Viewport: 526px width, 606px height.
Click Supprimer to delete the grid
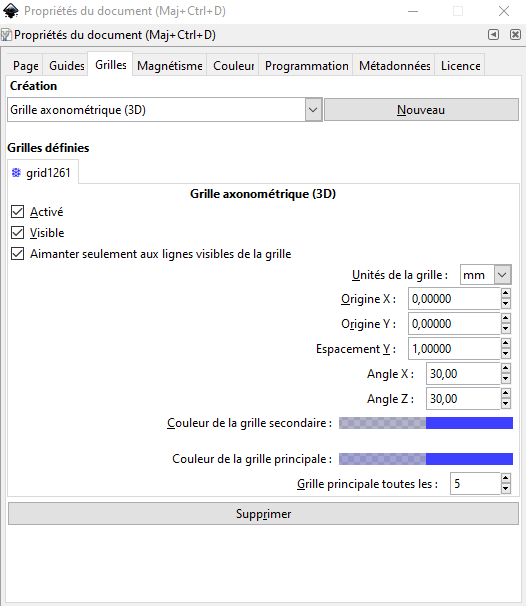pyautogui.click(x=263, y=514)
